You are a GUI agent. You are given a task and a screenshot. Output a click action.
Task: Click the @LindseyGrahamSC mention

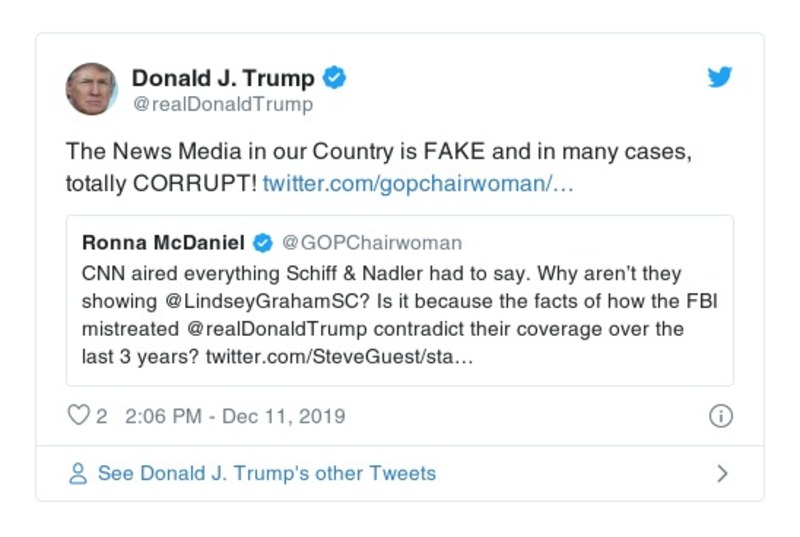pyautogui.click(x=258, y=301)
